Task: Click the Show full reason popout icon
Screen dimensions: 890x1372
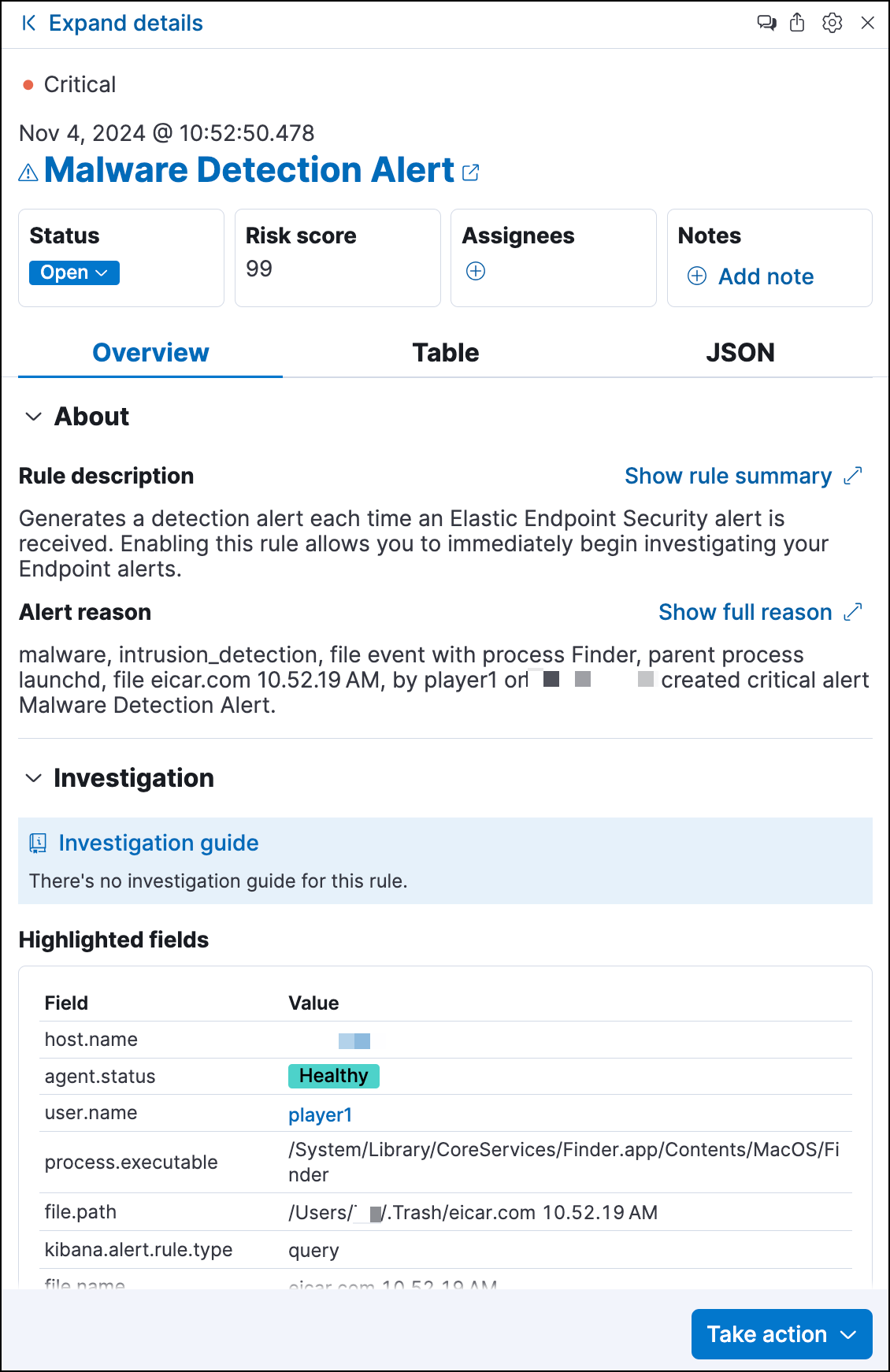Action: coord(854,612)
